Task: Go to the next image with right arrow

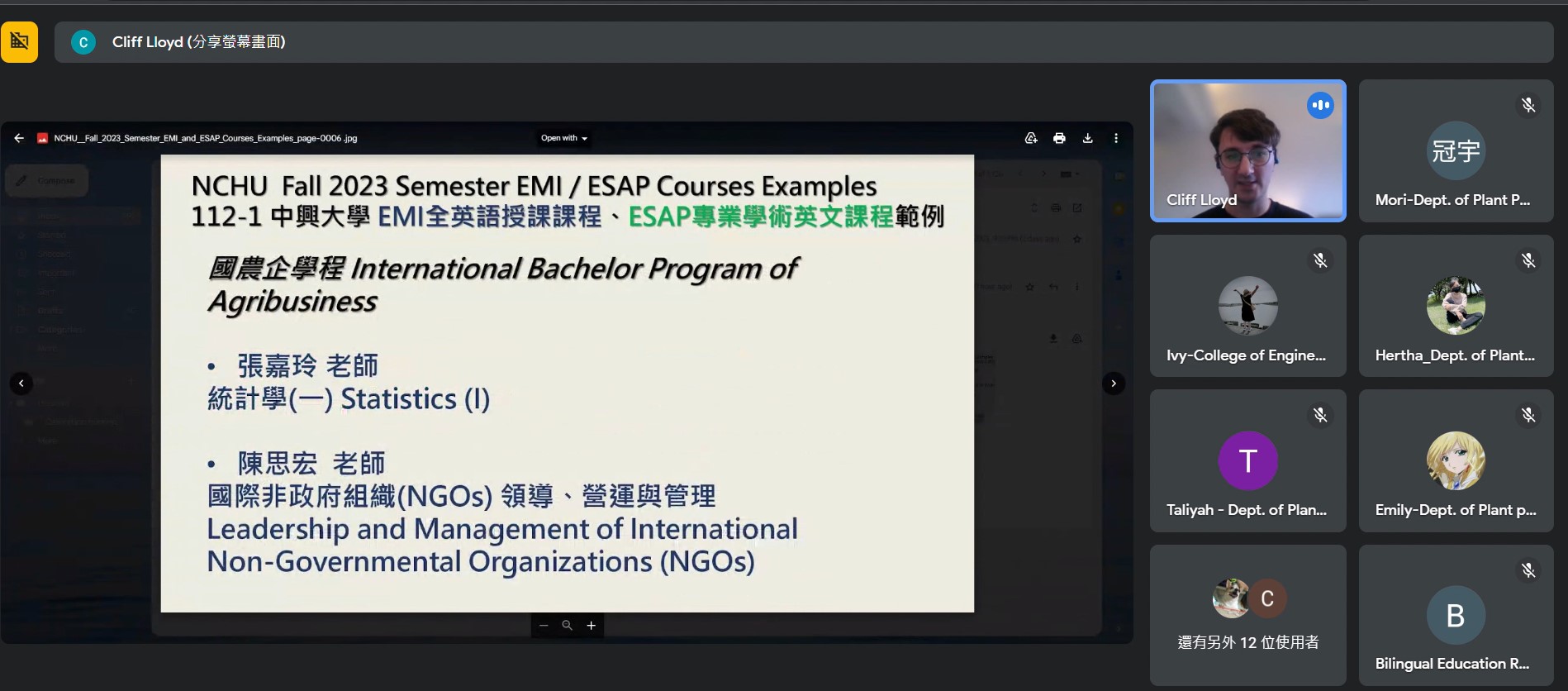Action: 1114,383
